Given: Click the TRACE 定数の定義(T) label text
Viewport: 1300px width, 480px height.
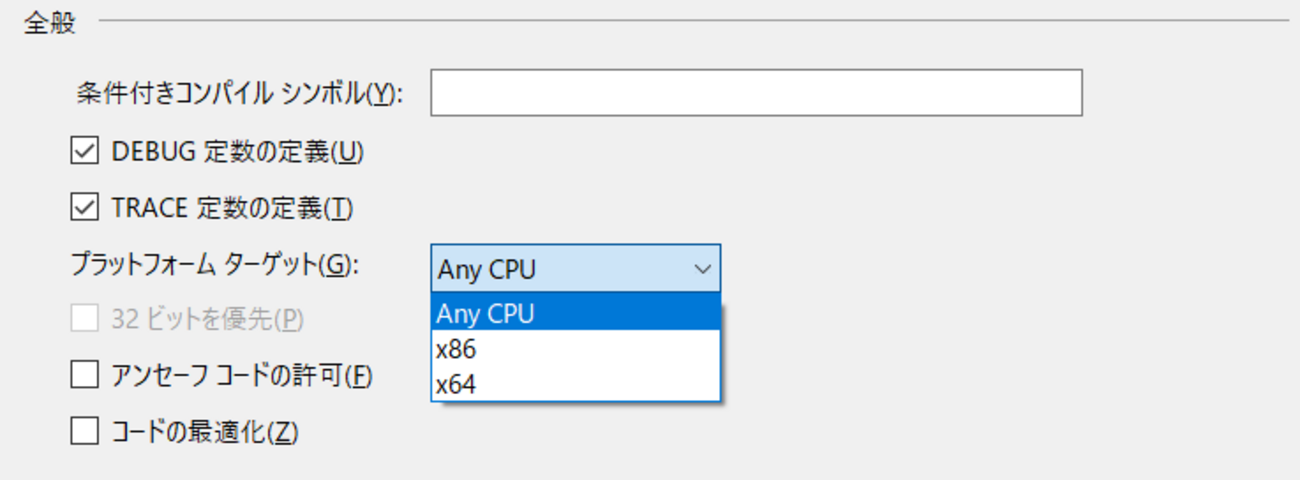Looking at the screenshot, I should pos(232,208).
